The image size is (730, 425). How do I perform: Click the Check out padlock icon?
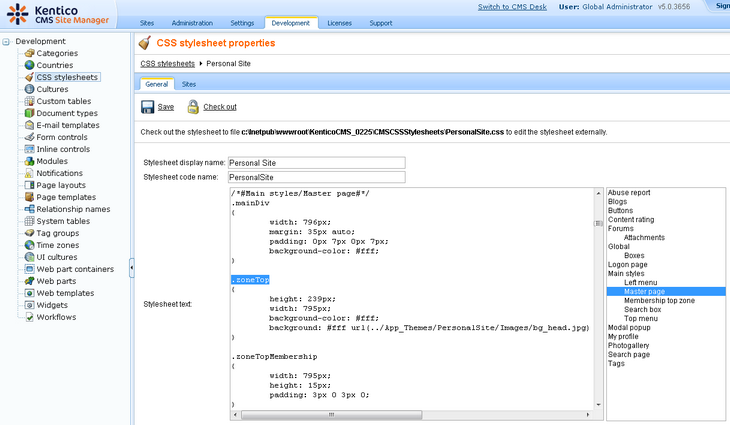[193, 107]
